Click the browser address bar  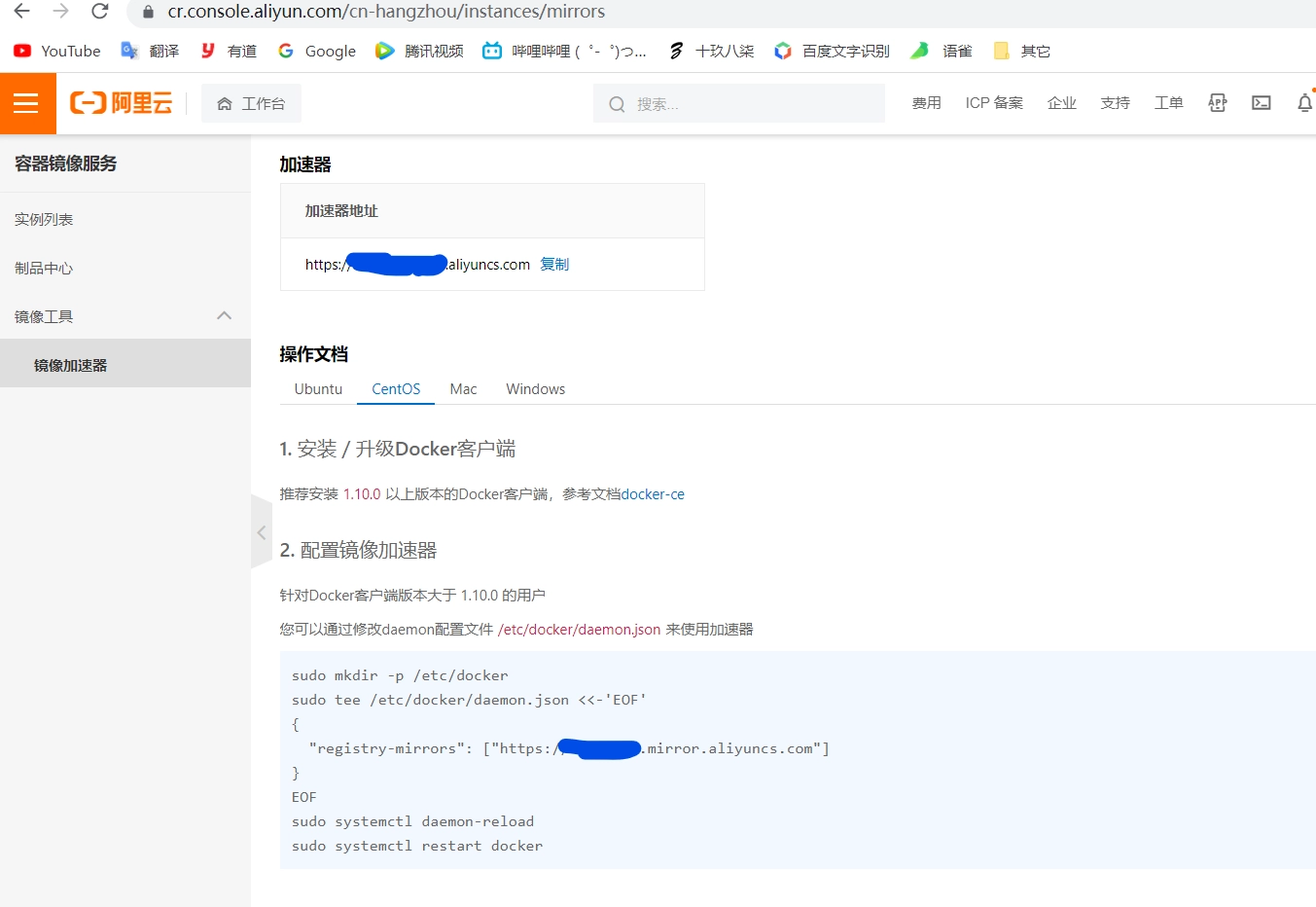click(389, 12)
